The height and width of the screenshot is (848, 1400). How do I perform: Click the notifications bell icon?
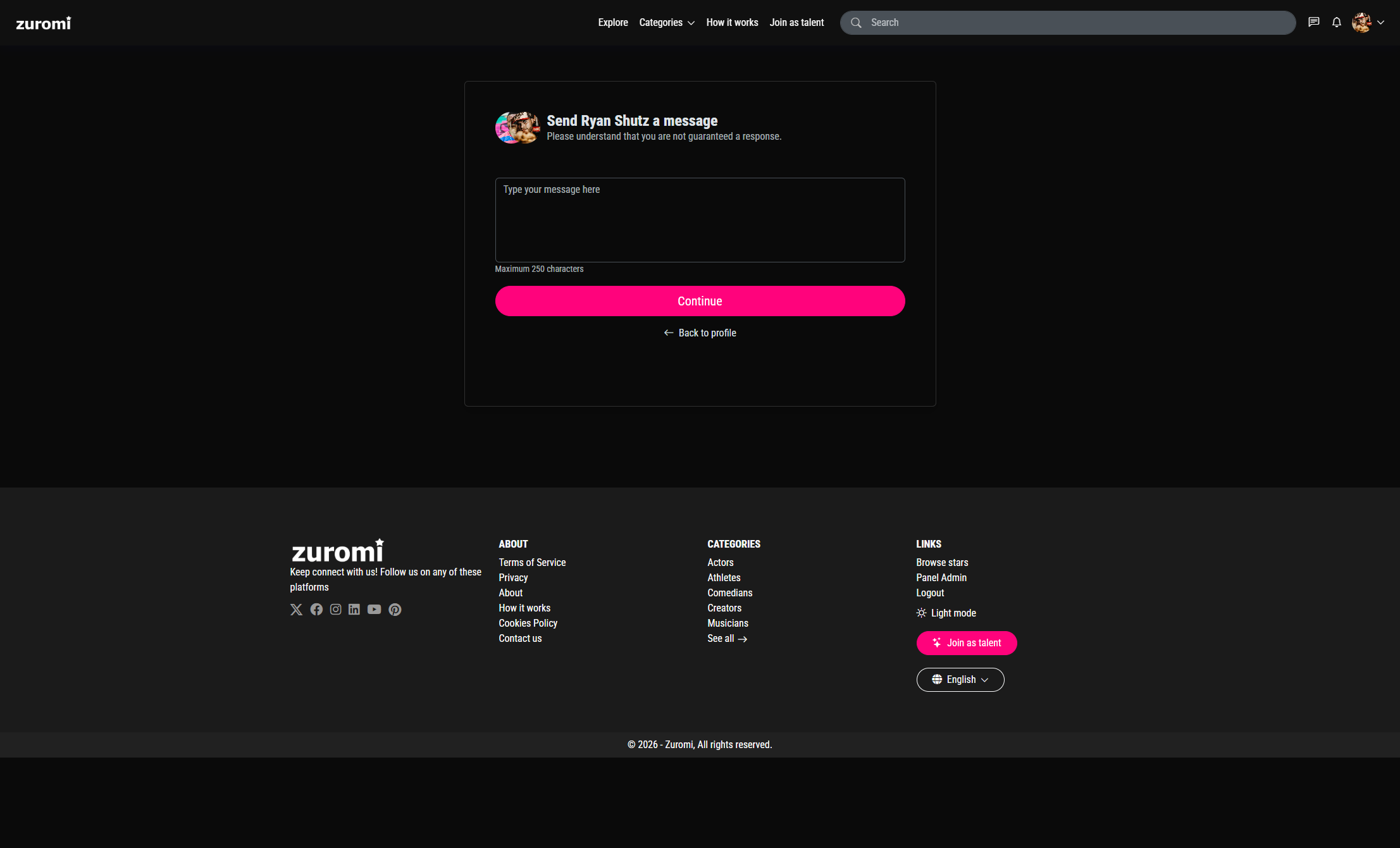click(x=1336, y=22)
